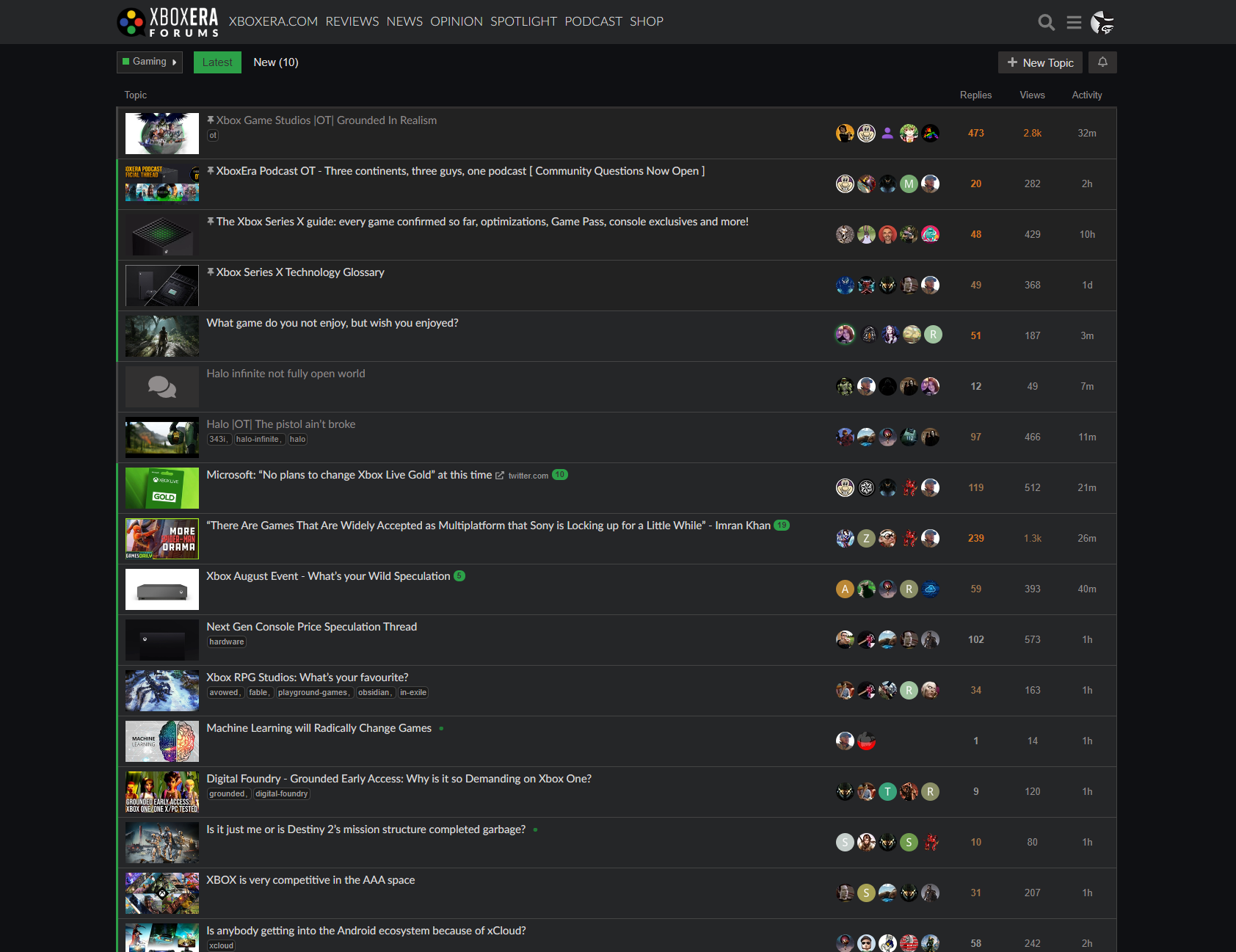
Task: Open the Android ecosystem xCloud topic
Action: point(366,931)
